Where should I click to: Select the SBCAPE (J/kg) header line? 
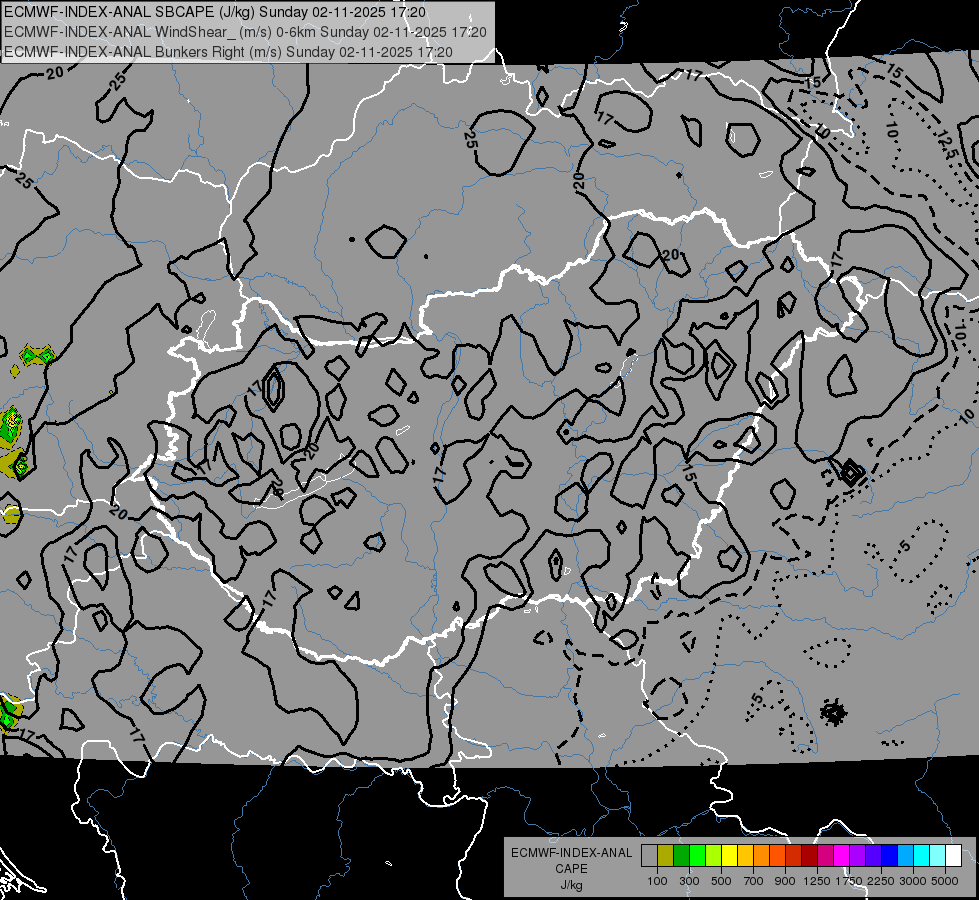coord(215,12)
